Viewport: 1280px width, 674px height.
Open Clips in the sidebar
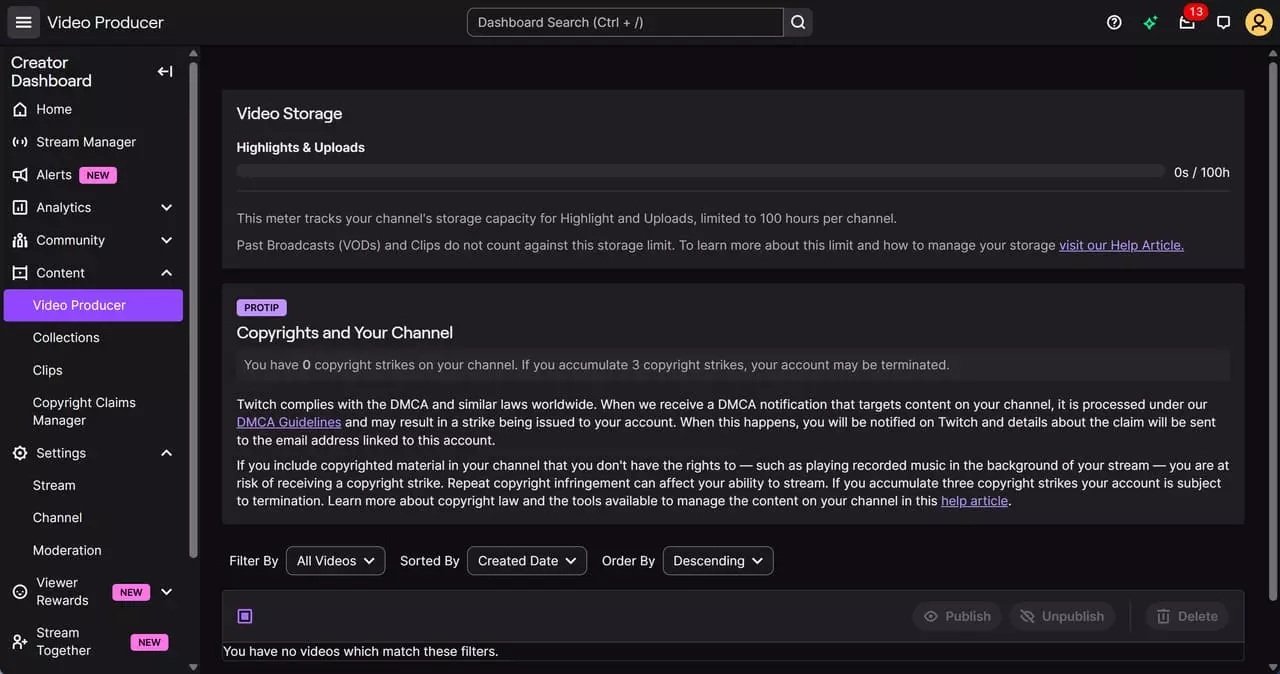[x=48, y=370]
